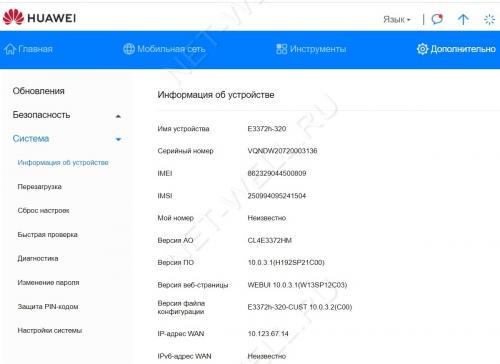Select the Система sidebar section
Image resolution: width=500 pixels, height=364 pixels.
31,139
